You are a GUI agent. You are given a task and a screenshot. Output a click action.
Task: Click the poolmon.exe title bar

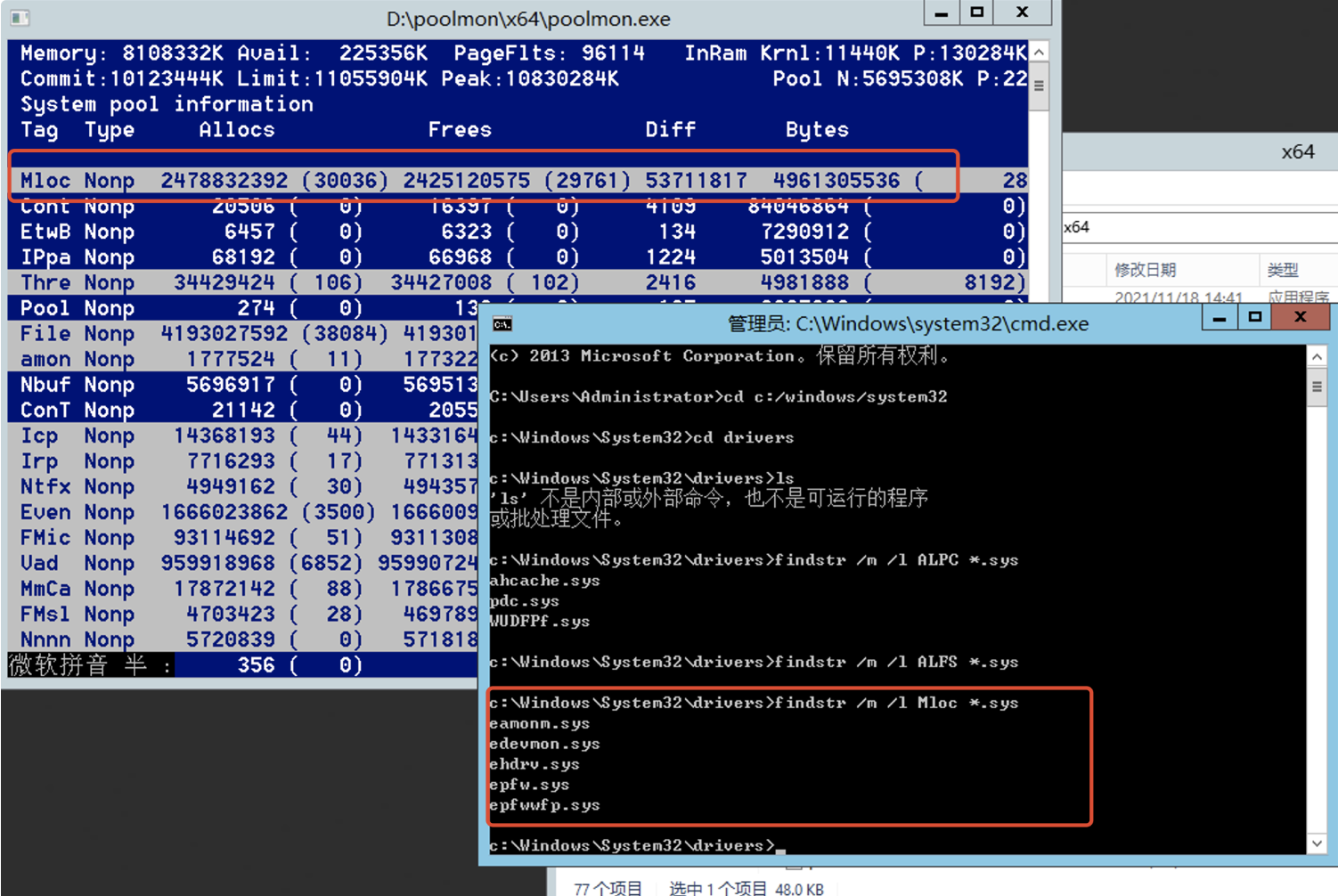click(527, 19)
